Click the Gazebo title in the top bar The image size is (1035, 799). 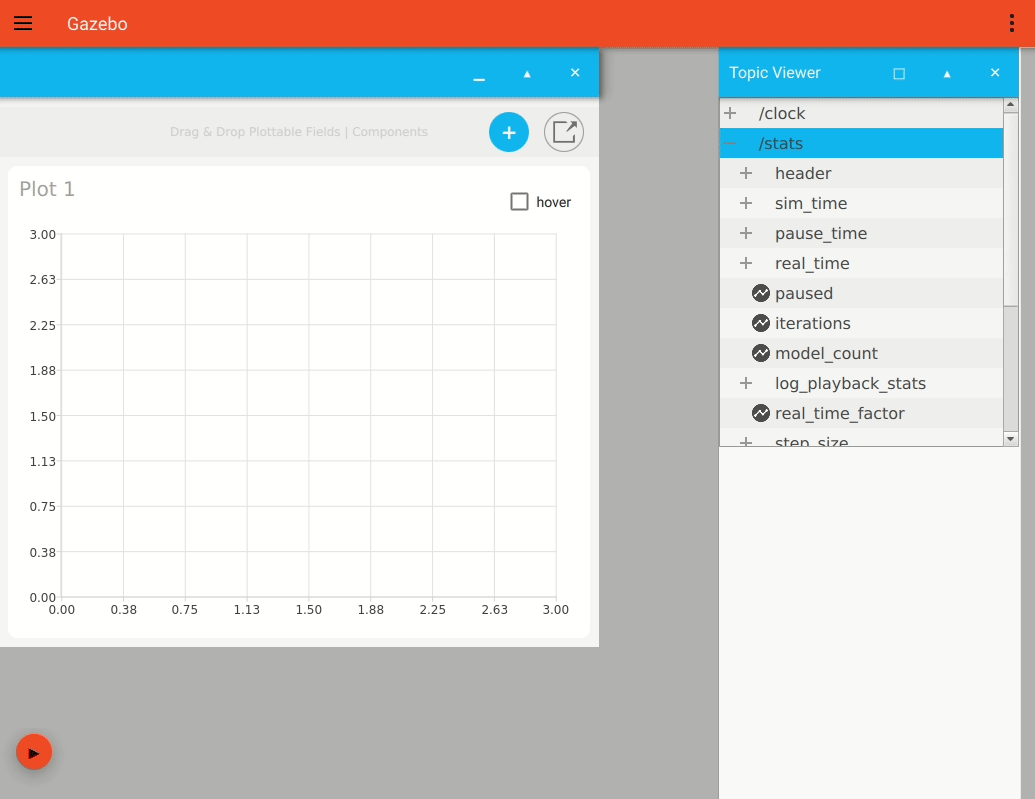pos(96,23)
